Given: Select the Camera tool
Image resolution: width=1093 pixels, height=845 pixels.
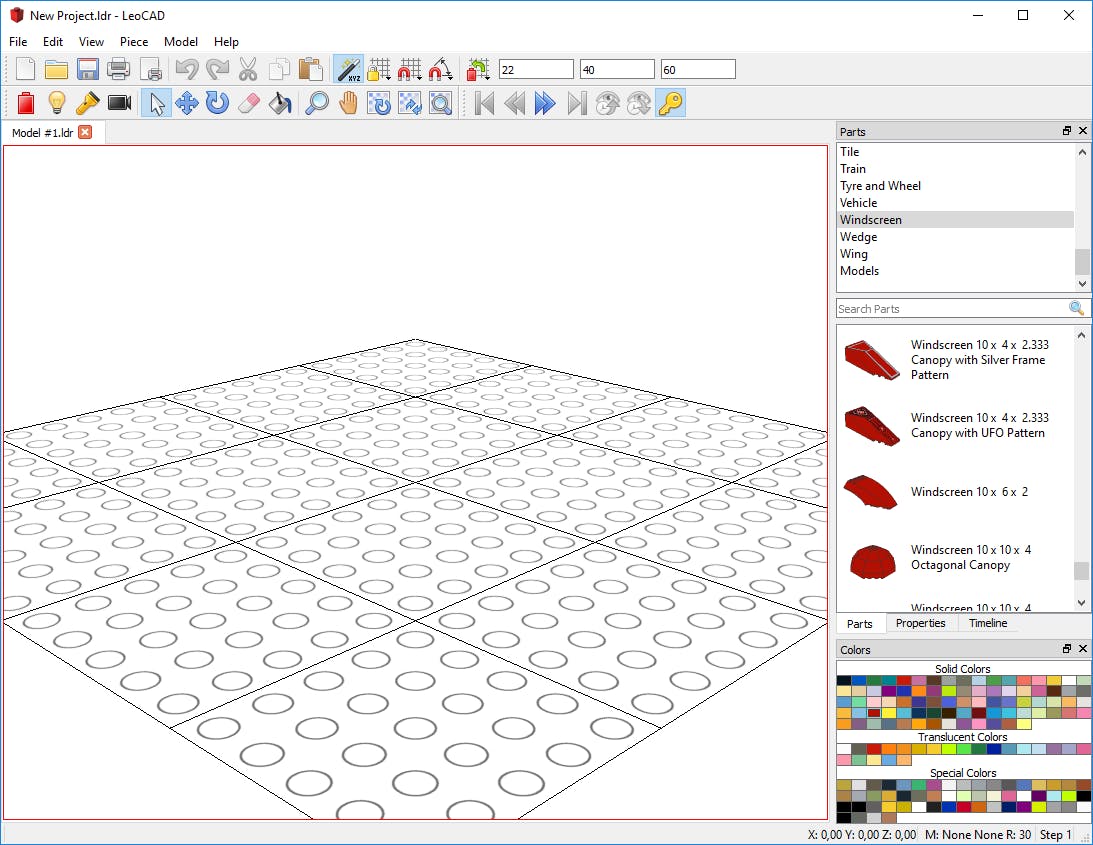Looking at the screenshot, I should [x=120, y=103].
